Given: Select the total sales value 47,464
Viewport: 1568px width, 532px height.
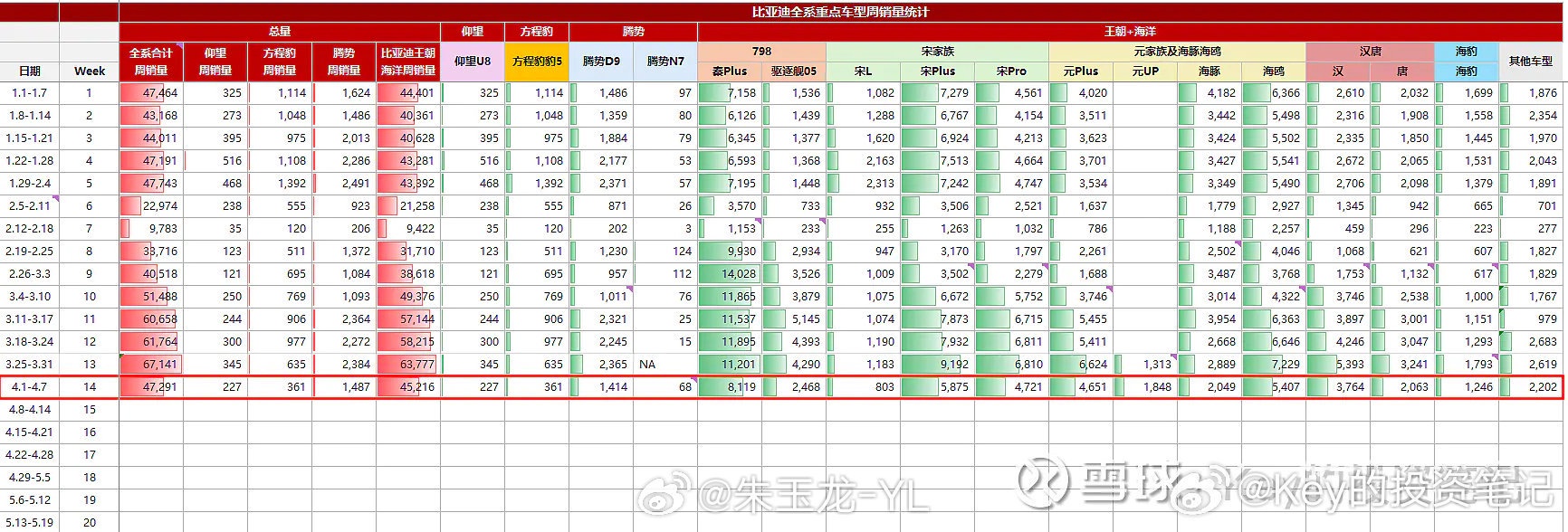Looking at the screenshot, I should coord(151,92).
